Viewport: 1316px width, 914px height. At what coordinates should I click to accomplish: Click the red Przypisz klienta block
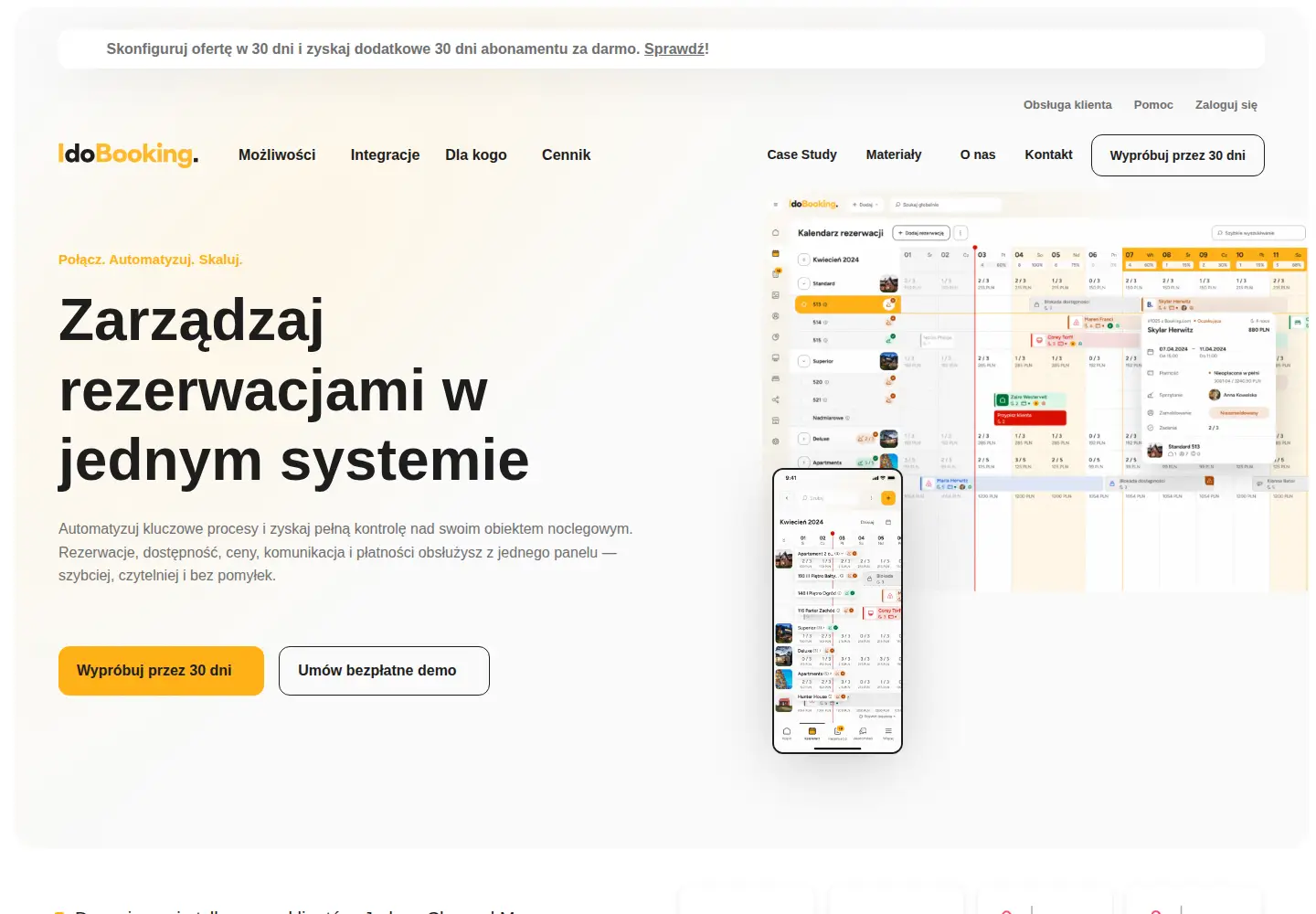coord(1030,418)
